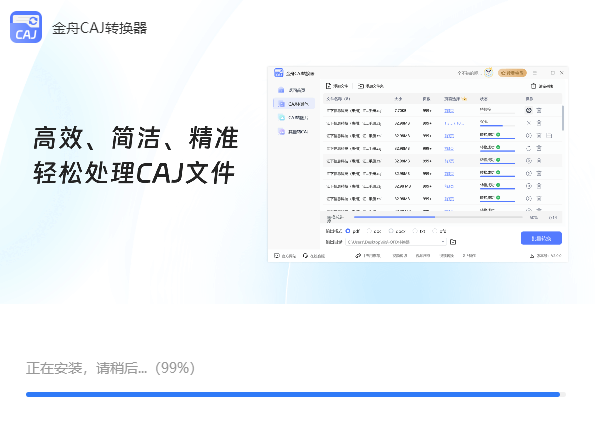Click the 金舟CAJ转换器 title text
This screenshot has width=595, height=435.
99,28
